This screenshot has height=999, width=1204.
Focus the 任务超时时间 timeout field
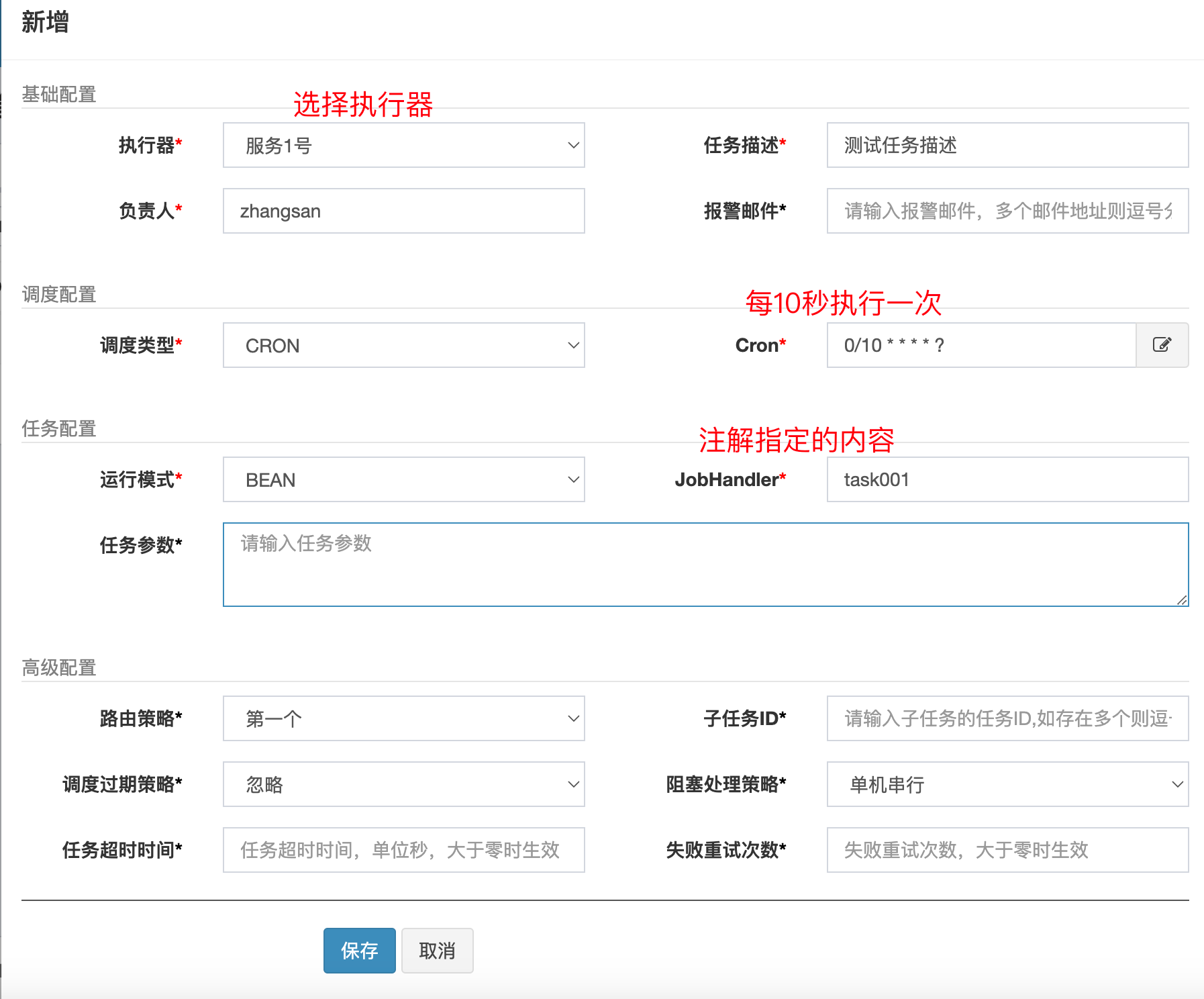point(403,850)
